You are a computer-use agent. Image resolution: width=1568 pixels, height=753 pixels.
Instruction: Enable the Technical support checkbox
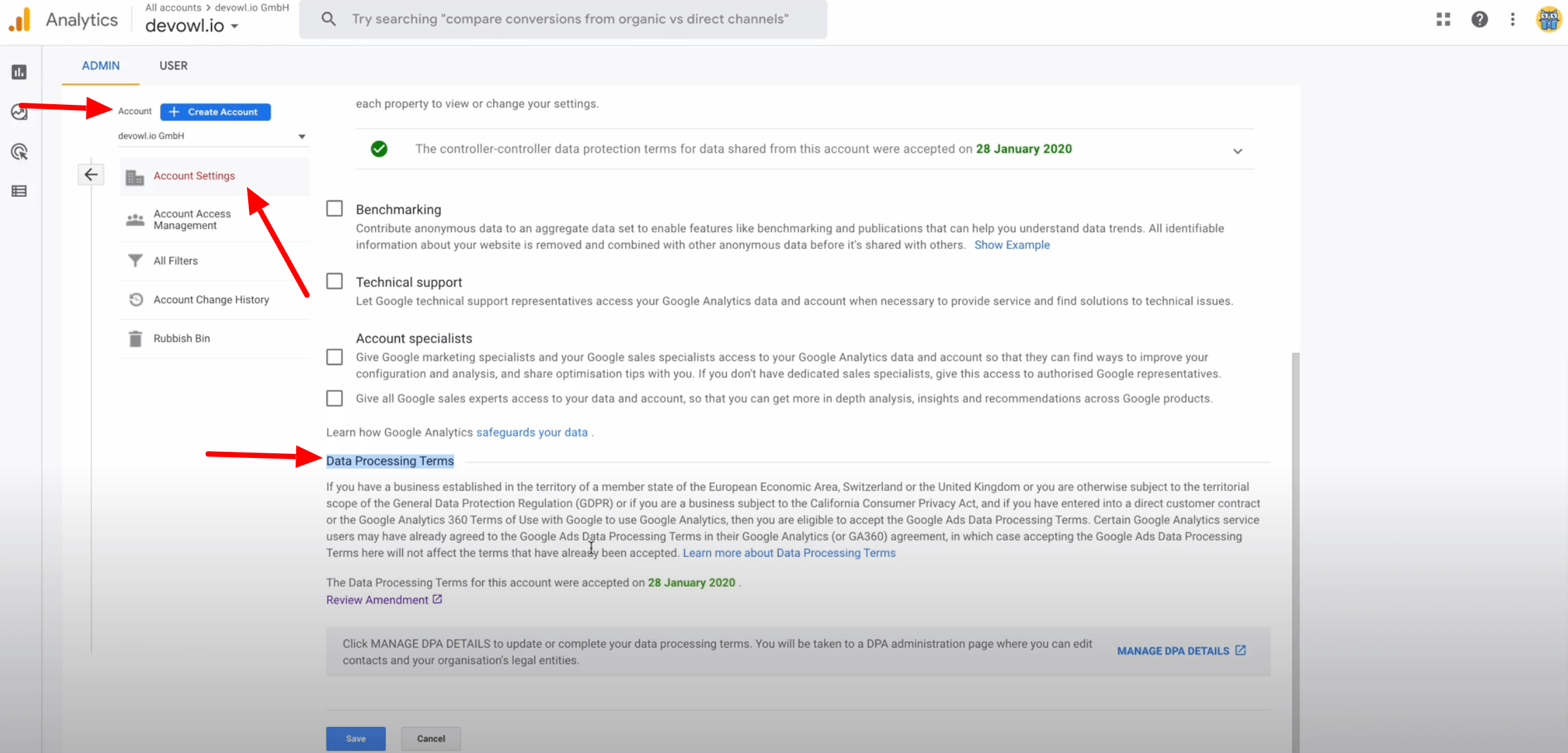point(334,282)
